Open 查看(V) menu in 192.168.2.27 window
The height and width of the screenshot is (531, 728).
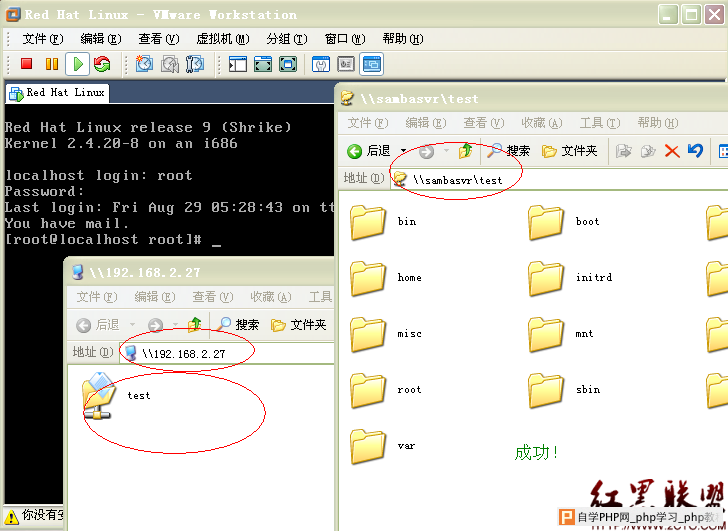pos(213,297)
